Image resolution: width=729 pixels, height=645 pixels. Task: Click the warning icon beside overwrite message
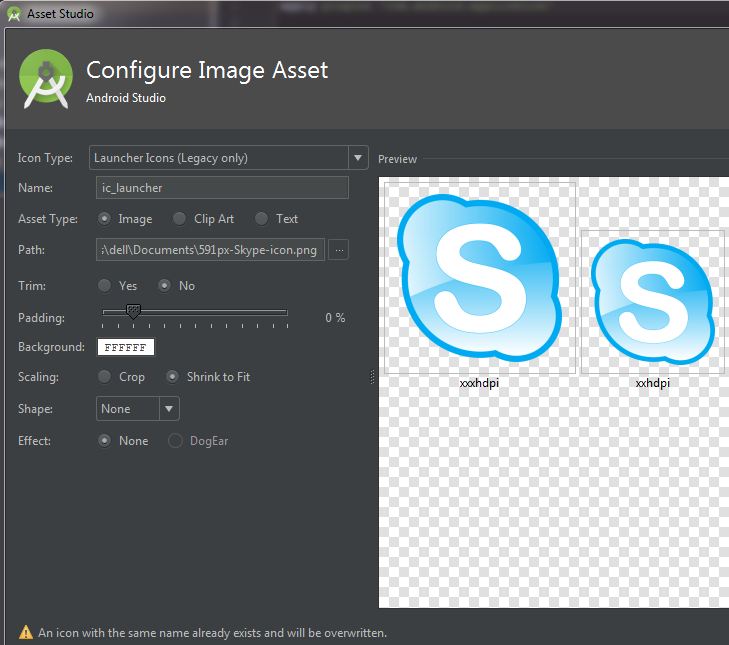25,632
